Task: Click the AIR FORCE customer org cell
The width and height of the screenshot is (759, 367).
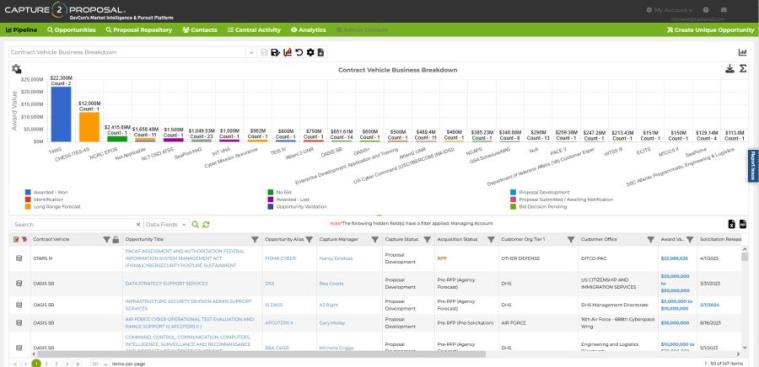Action: pyautogui.click(x=537, y=322)
